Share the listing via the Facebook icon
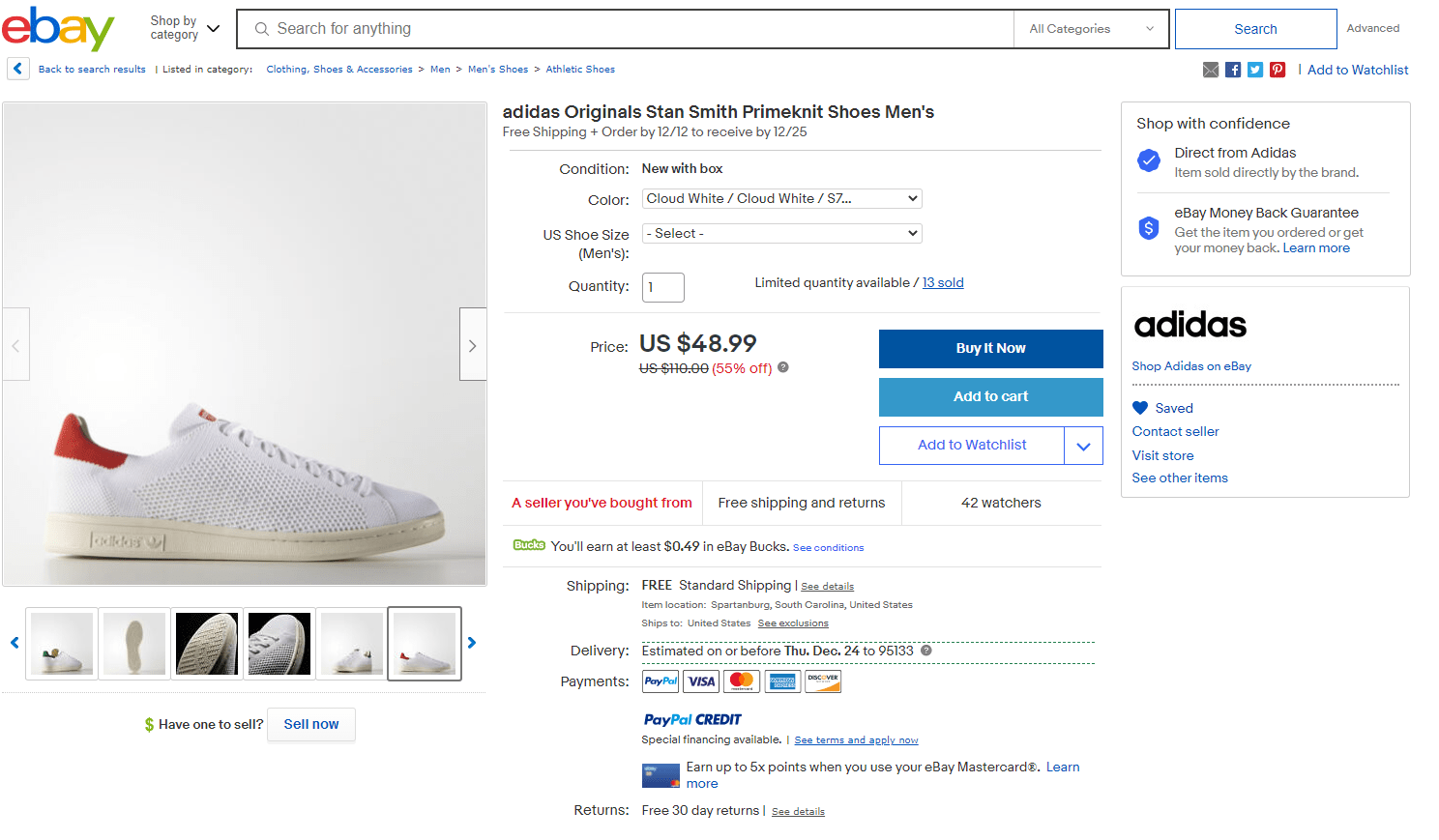 click(1232, 69)
